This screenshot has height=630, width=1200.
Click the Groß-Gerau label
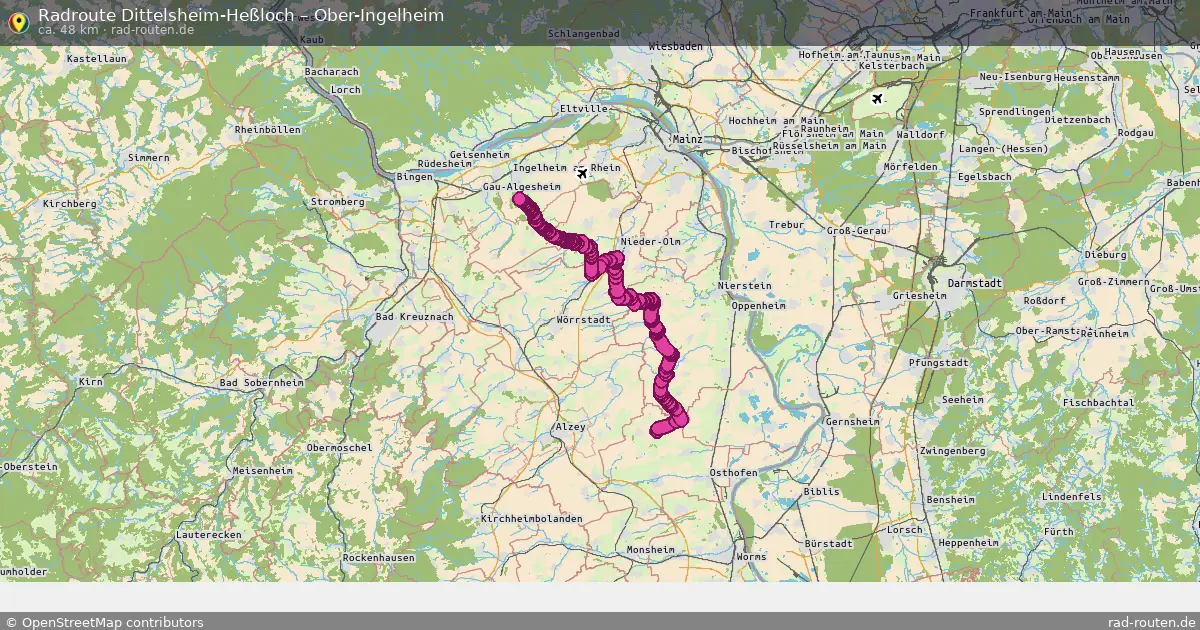click(857, 230)
